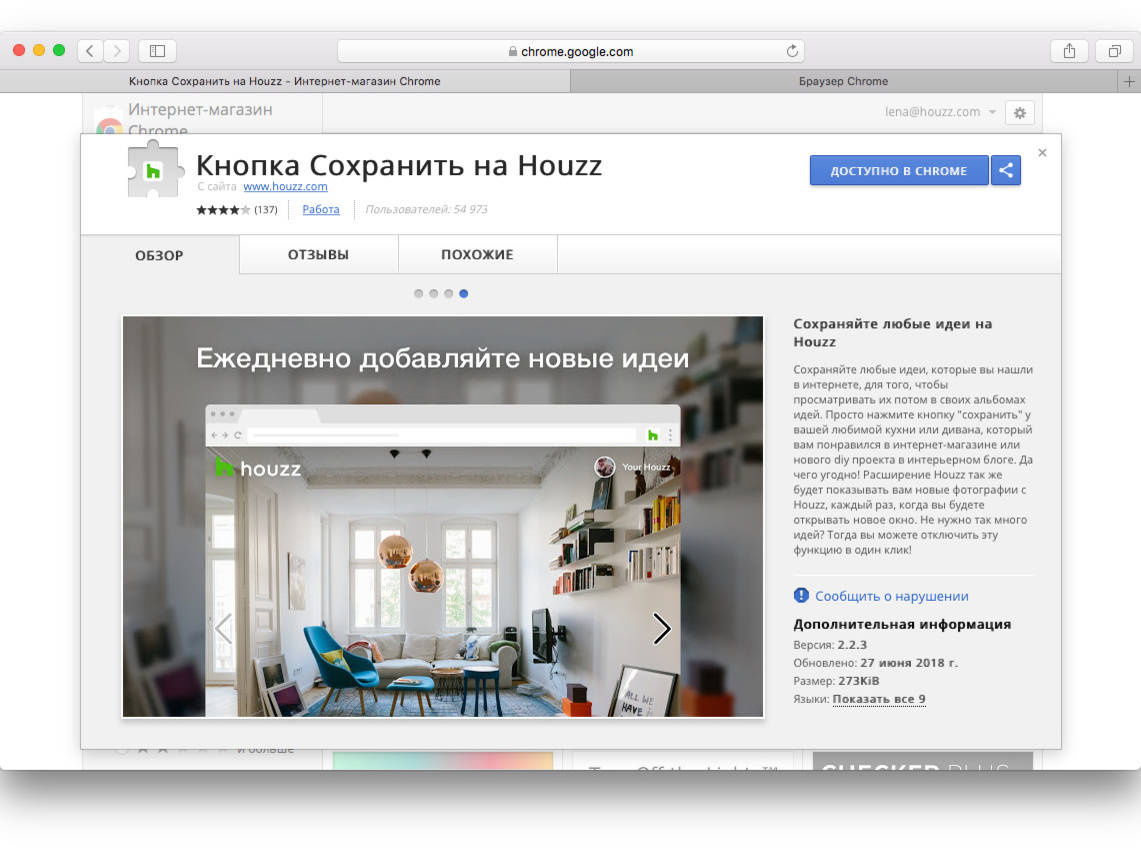This screenshot has height=850, width=1141.
Task: Click the reload icon in the address bar
Action: [791, 50]
